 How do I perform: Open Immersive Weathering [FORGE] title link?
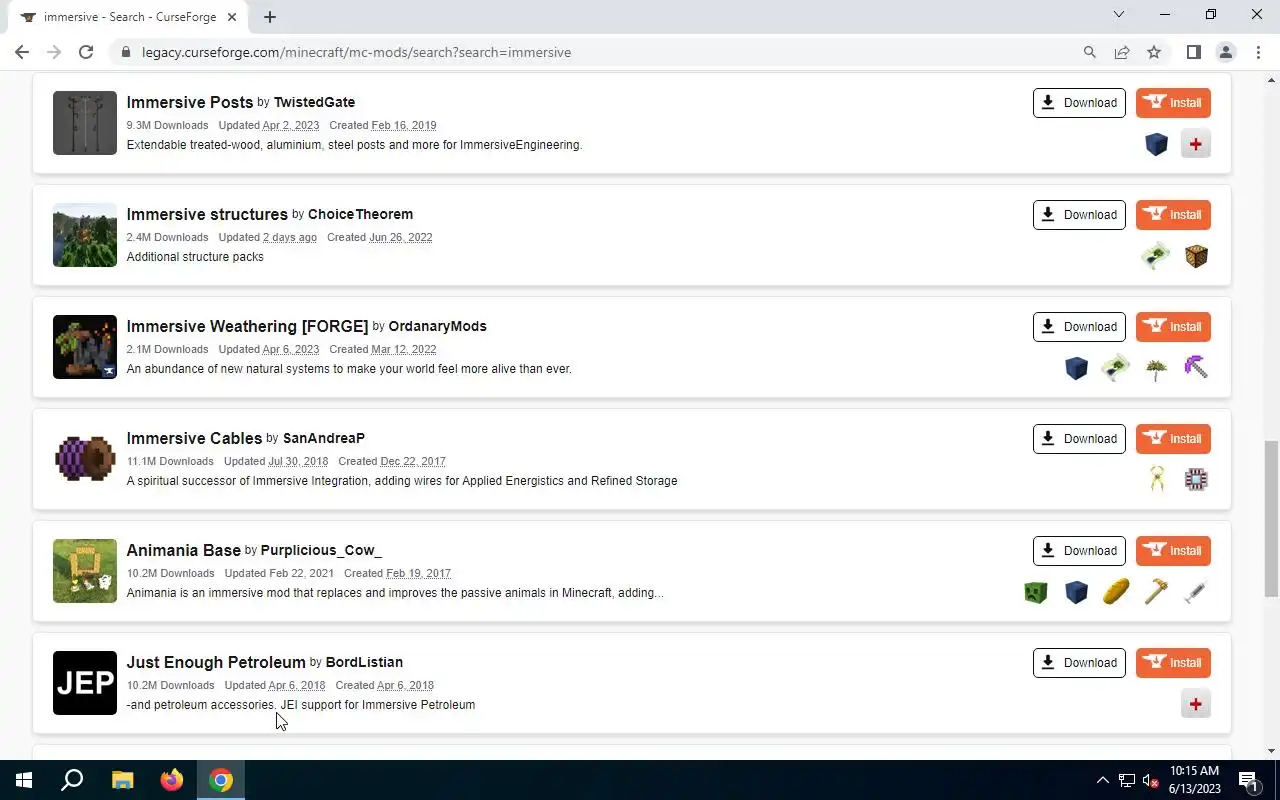point(247,326)
